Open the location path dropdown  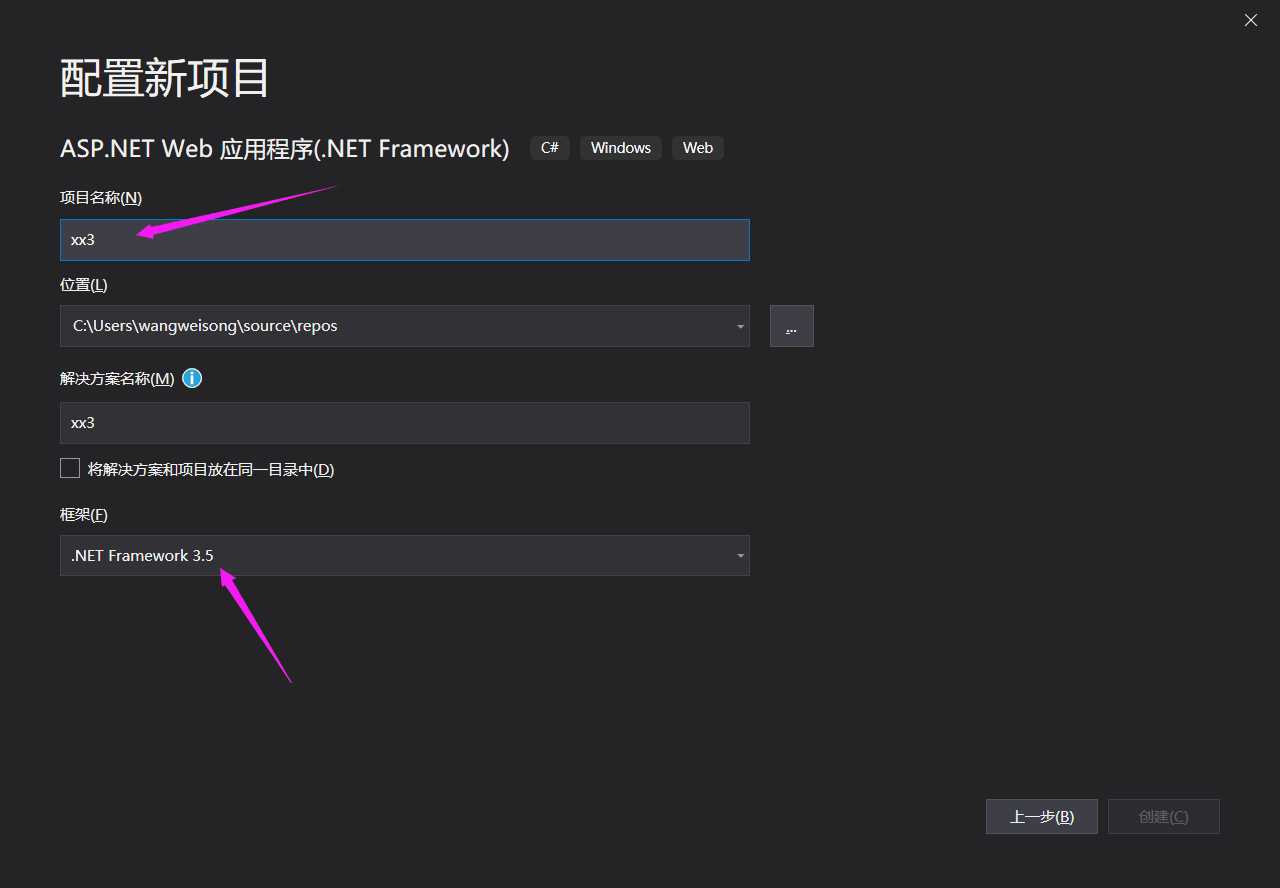[x=740, y=326]
